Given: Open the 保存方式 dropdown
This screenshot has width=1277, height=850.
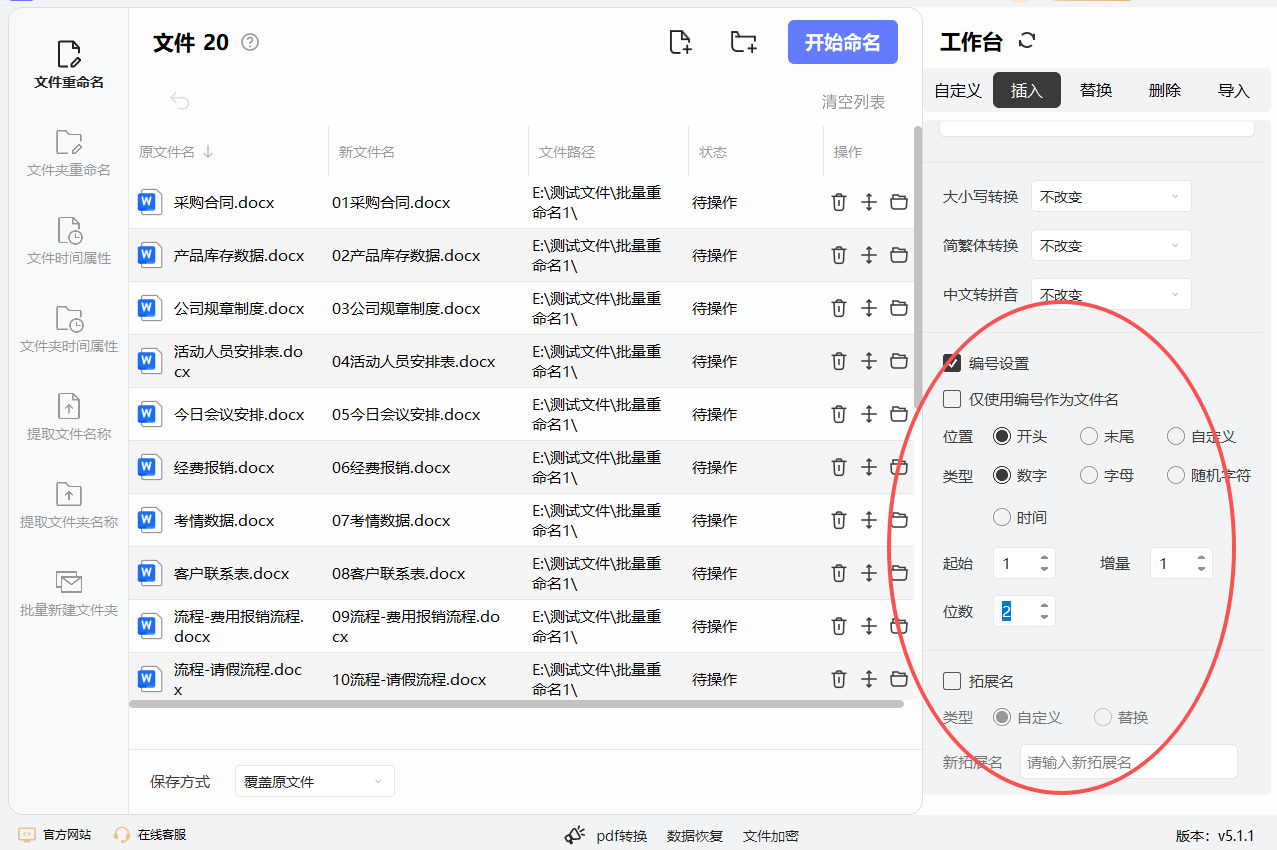Looking at the screenshot, I should point(314,781).
